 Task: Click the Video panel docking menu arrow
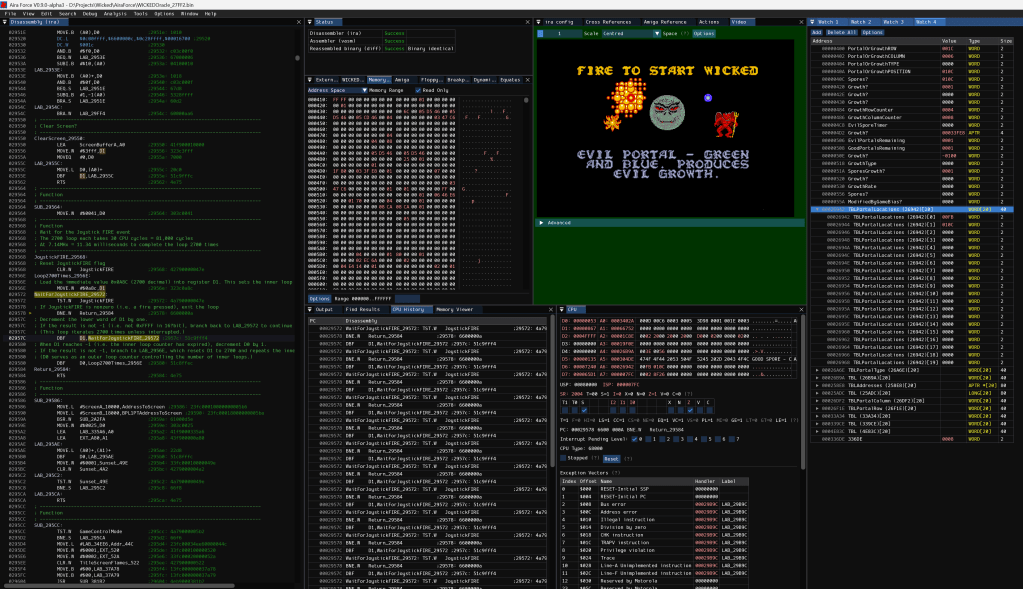[x=538, y=21]
